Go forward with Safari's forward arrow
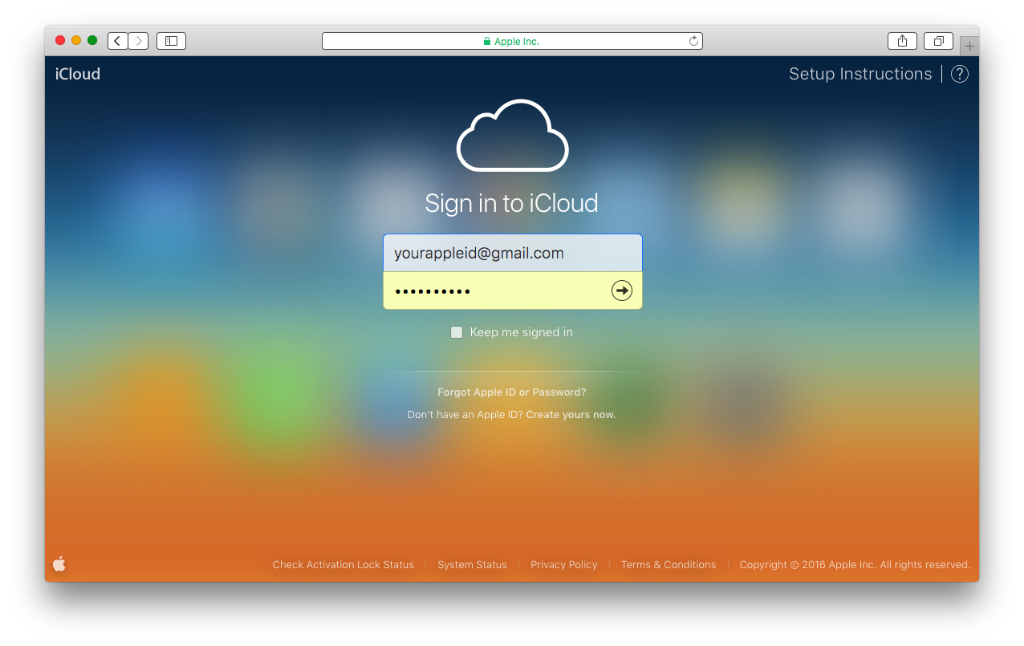The width and height of the screenshot is (1024, 646). click(x=138, y=41)
